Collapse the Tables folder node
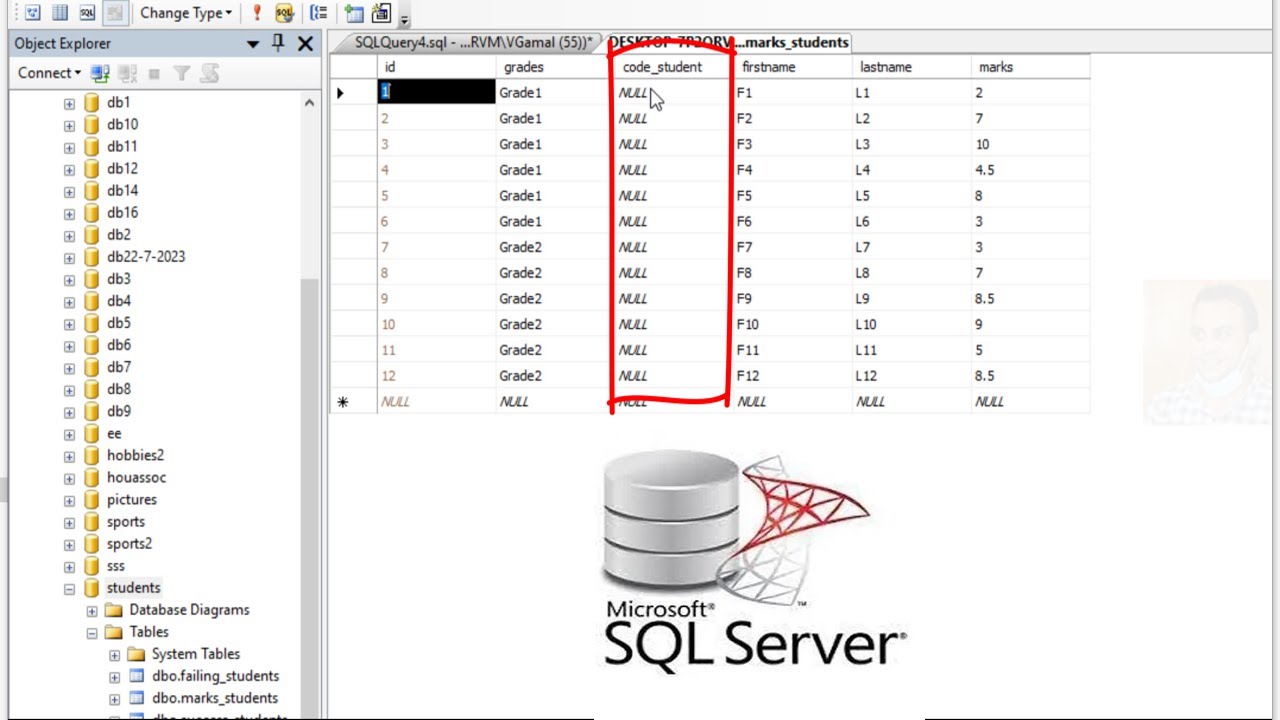 click(92, 633)
